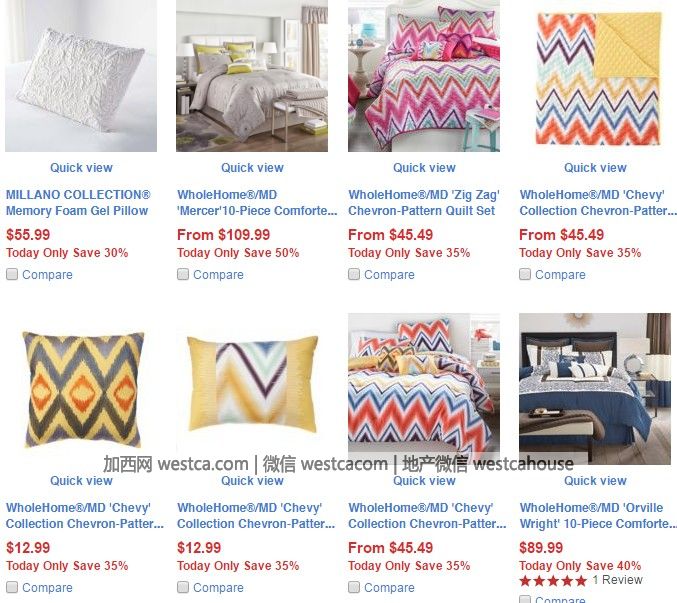Tick Compare for MILLANO Memory Foam Pillow
Screen dimensions: 677x603
click(x=12, y=274)
